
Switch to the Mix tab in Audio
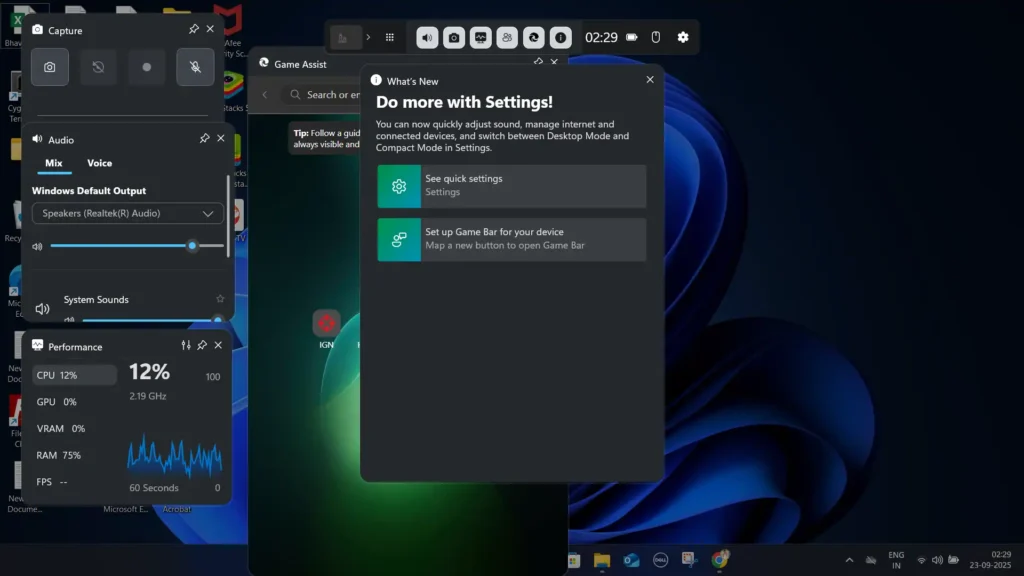(x=54, y=163)
